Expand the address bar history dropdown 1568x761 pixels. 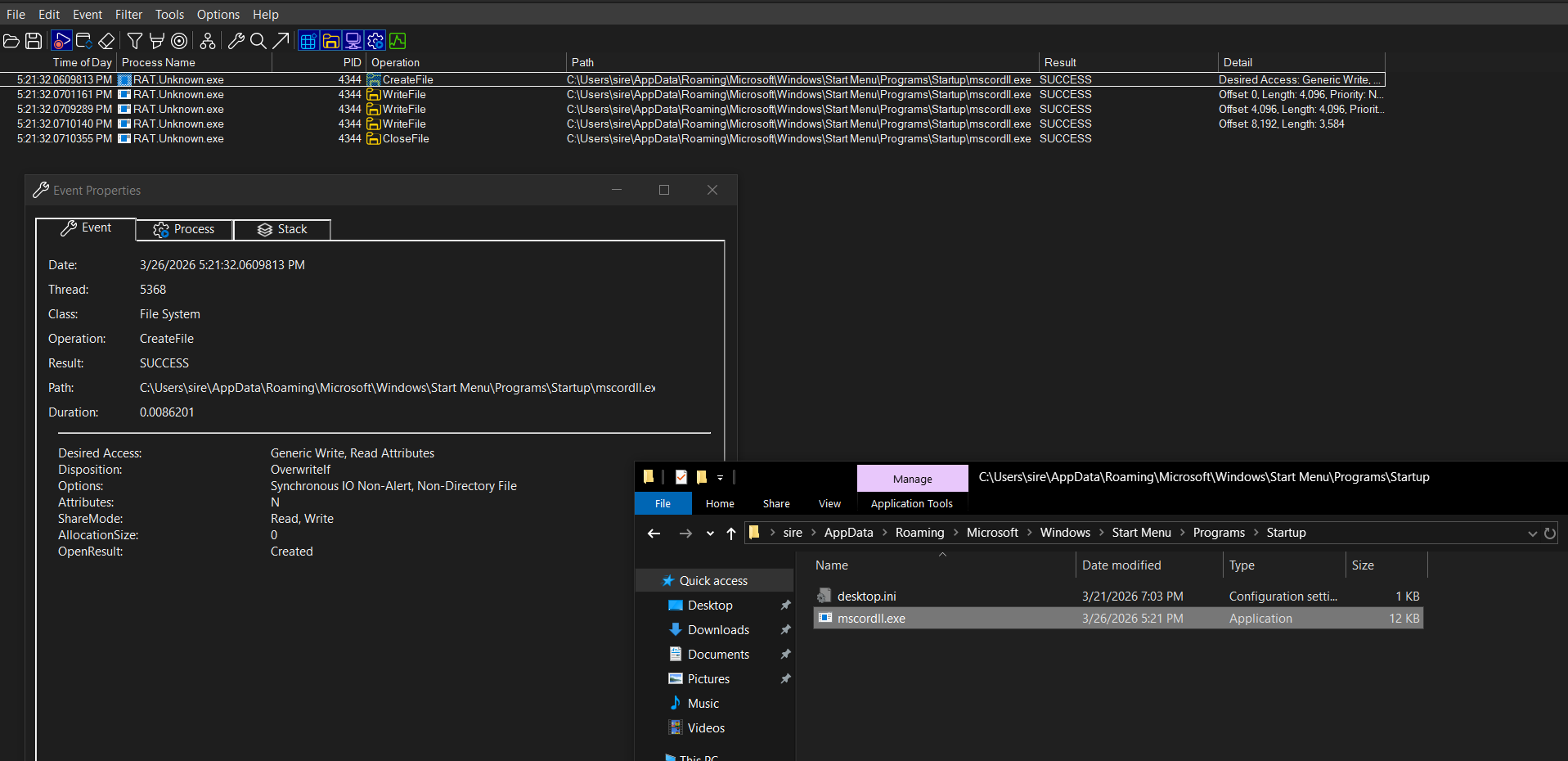pyautogui.click(x=1532, y=534)
